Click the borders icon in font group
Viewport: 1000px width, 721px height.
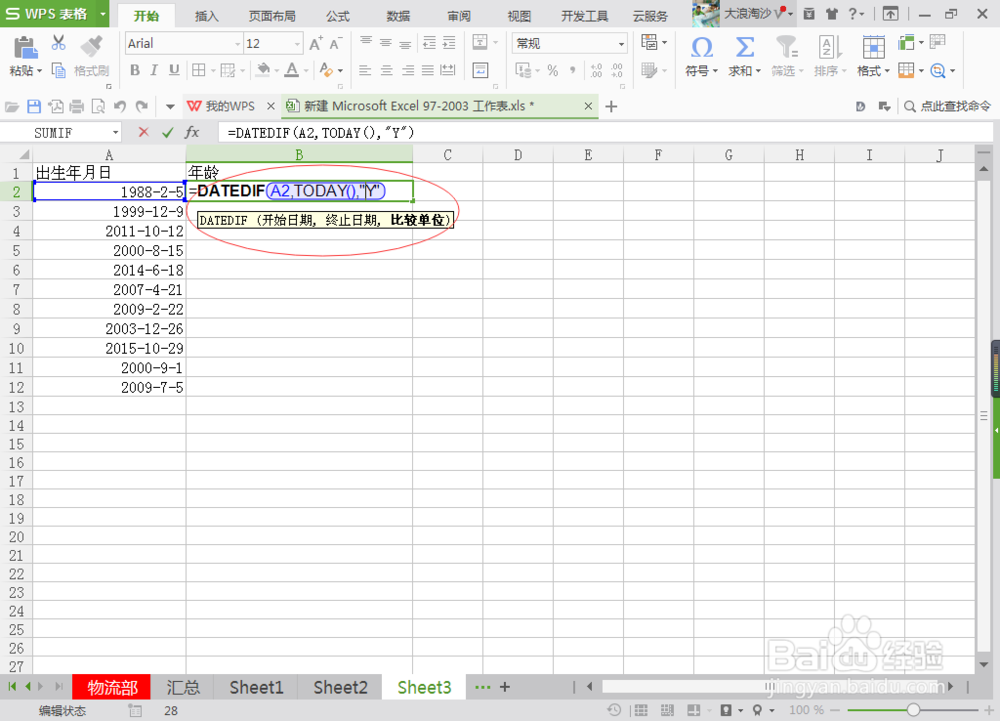coord(199,70)
